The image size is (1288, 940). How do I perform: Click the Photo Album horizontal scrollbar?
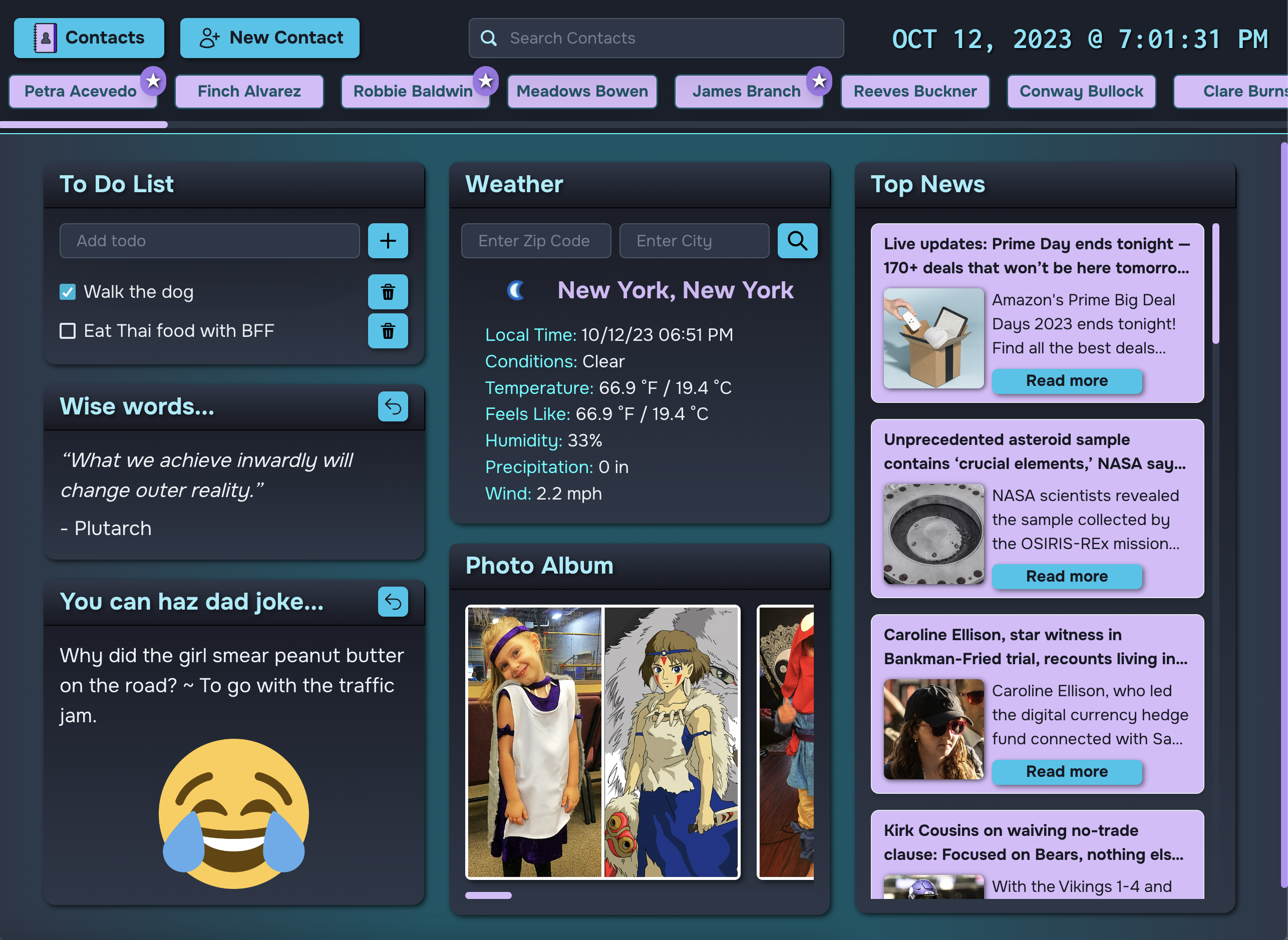point(488,895)
